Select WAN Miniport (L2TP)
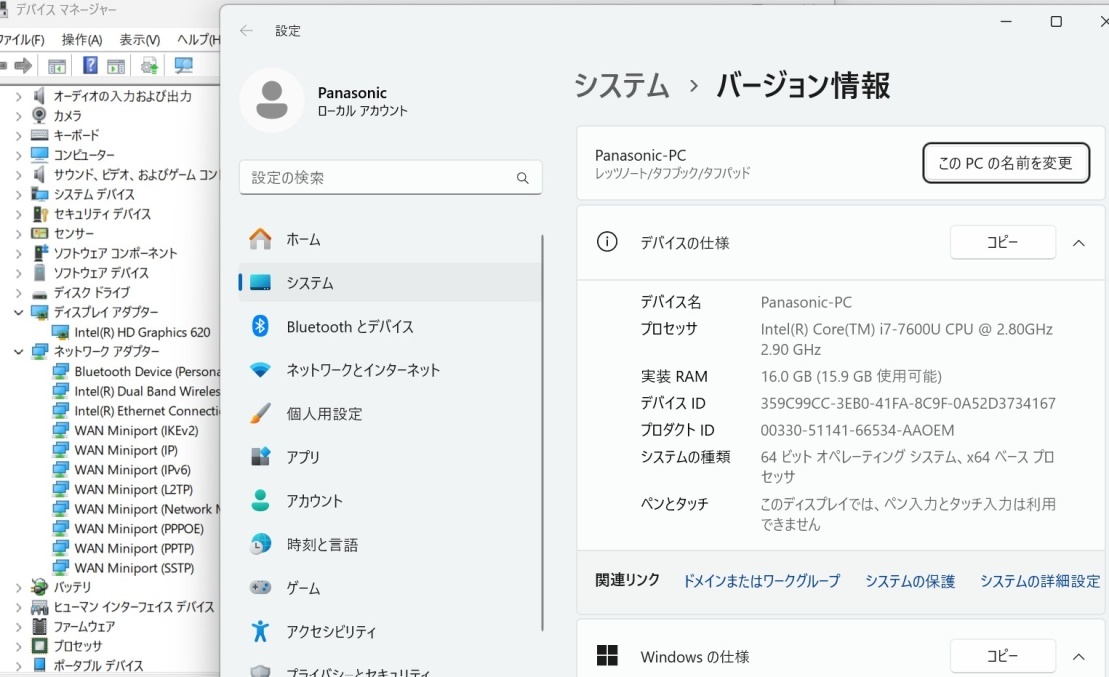 click(x=134, y=490)
